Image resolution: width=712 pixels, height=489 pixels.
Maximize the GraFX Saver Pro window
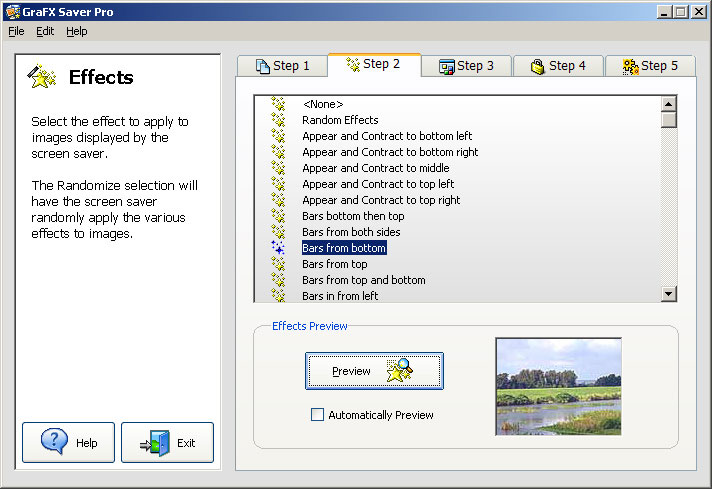(x=681, y=12)
